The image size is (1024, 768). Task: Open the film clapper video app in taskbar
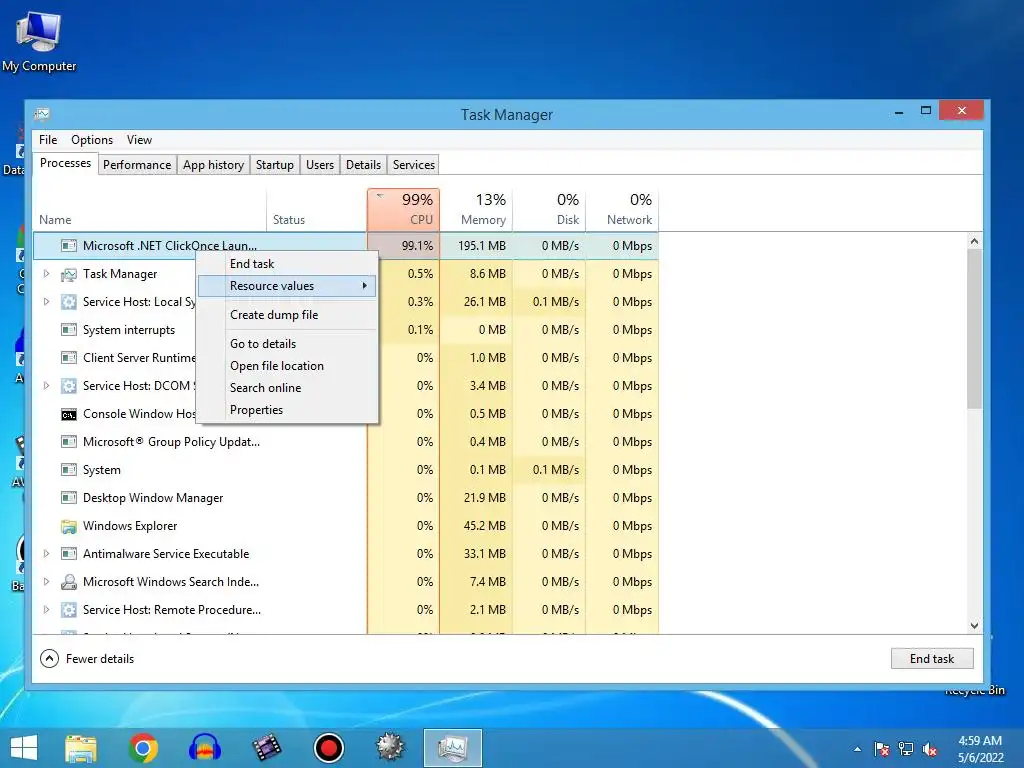pos(266,748)
